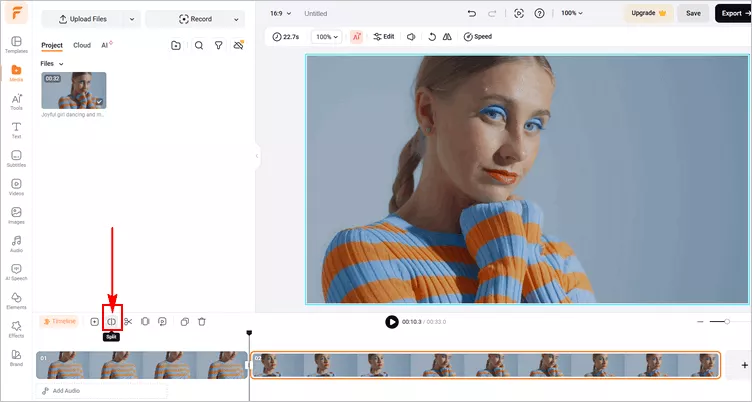Switch to the AI tab

(x=106, y=45)
